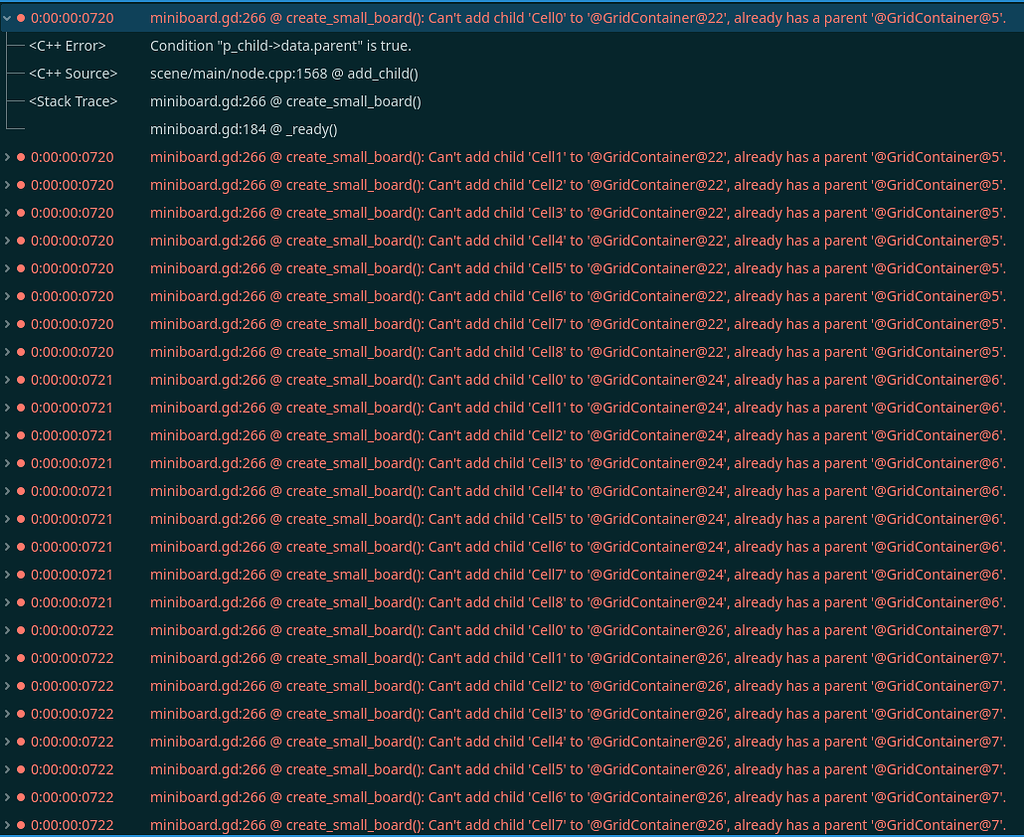Click the red icon on the Cell0 GridContainer@26 error
Viewport: 1024px width, 837px height.
point(22,630)
